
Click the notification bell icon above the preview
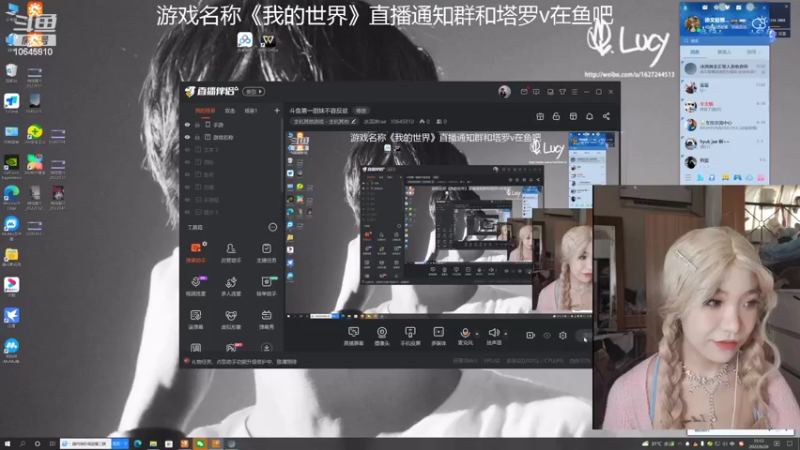pyautogui.click(x=589, y=116)
